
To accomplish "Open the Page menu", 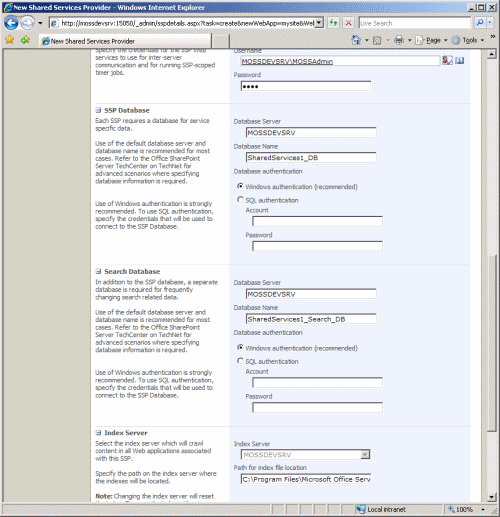I will click(431, 40).
